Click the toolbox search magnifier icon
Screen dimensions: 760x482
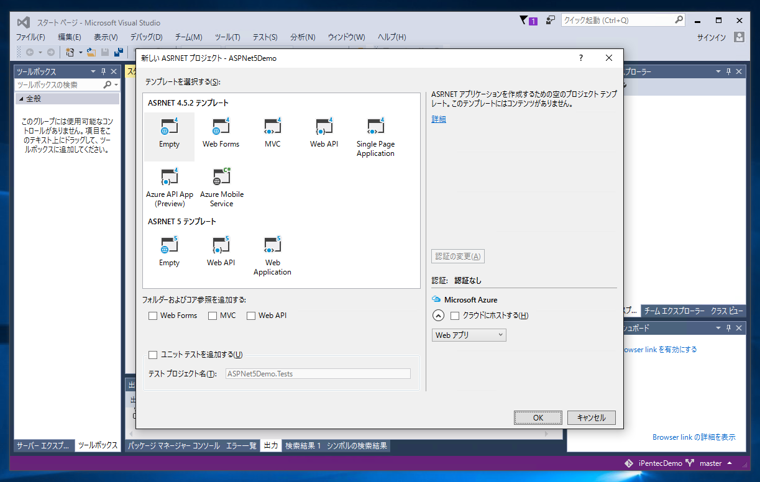pyautogui.click(x=107, y=85)
